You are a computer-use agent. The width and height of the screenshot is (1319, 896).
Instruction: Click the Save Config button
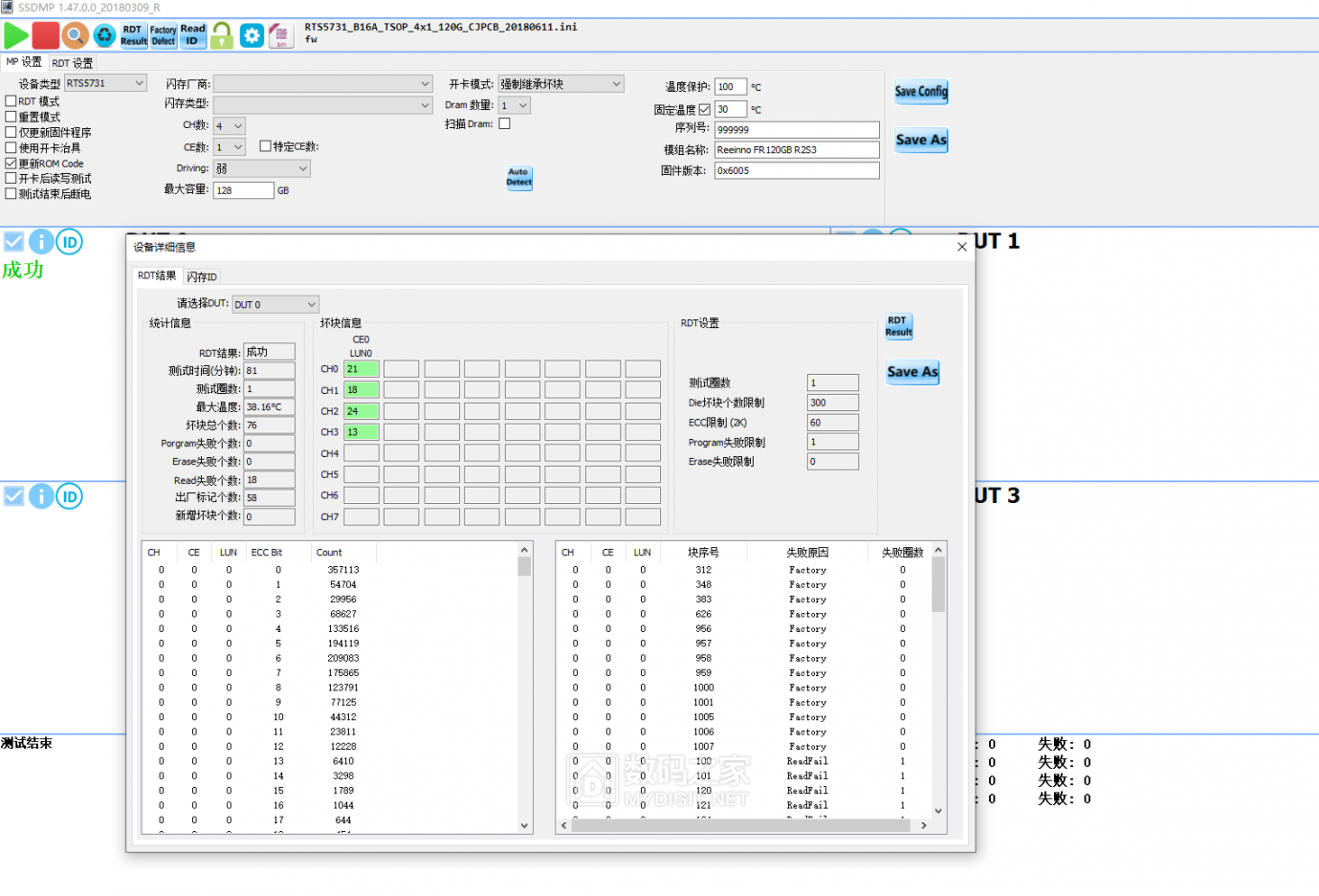921,91
